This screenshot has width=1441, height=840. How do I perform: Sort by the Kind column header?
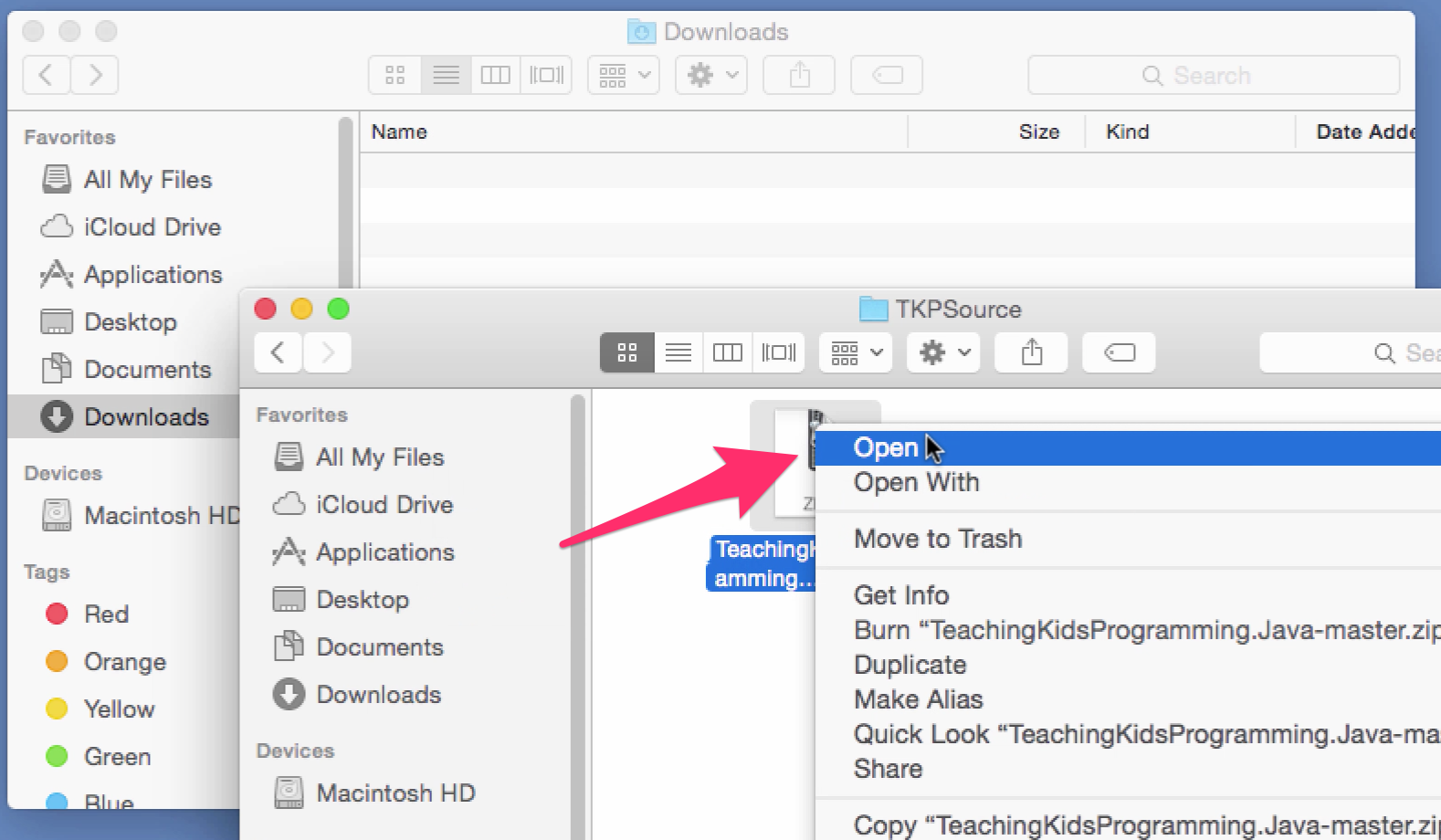[1127, 131]
